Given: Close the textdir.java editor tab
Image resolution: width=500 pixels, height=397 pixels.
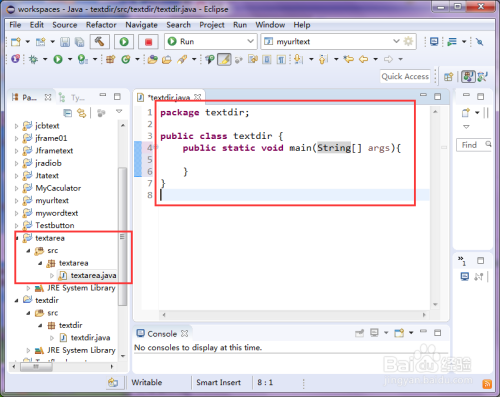Looking at the screenshot, I should (198, 97).
